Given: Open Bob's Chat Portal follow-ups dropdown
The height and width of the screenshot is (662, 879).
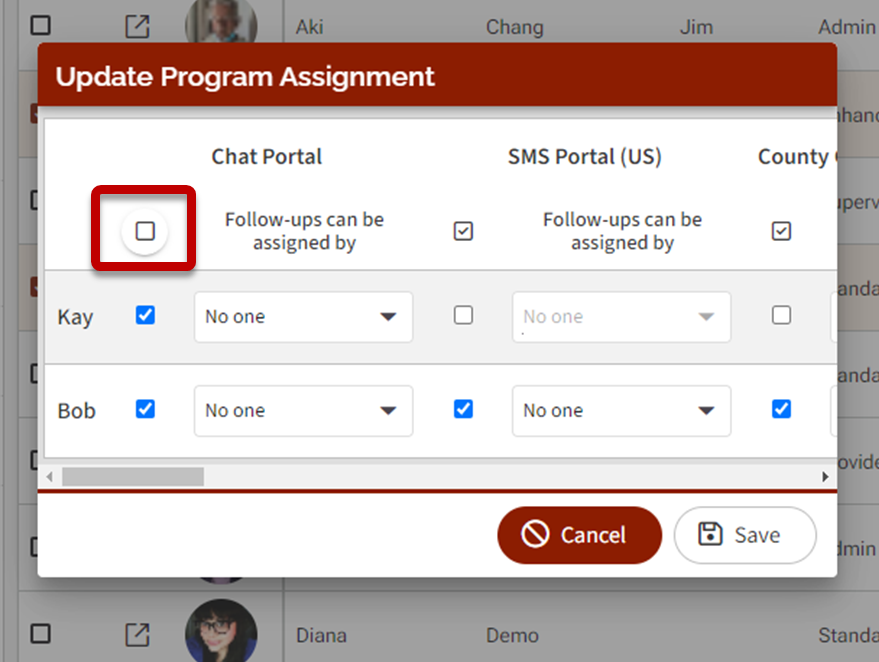Looking at the screenshot, I should [x=303, y=411].
